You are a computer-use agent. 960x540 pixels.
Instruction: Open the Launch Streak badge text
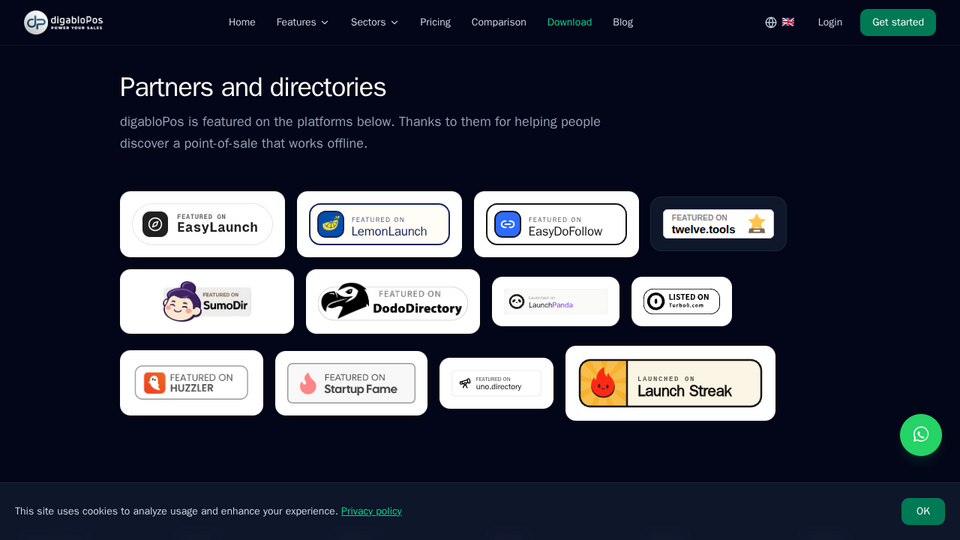tap(684, 387)
